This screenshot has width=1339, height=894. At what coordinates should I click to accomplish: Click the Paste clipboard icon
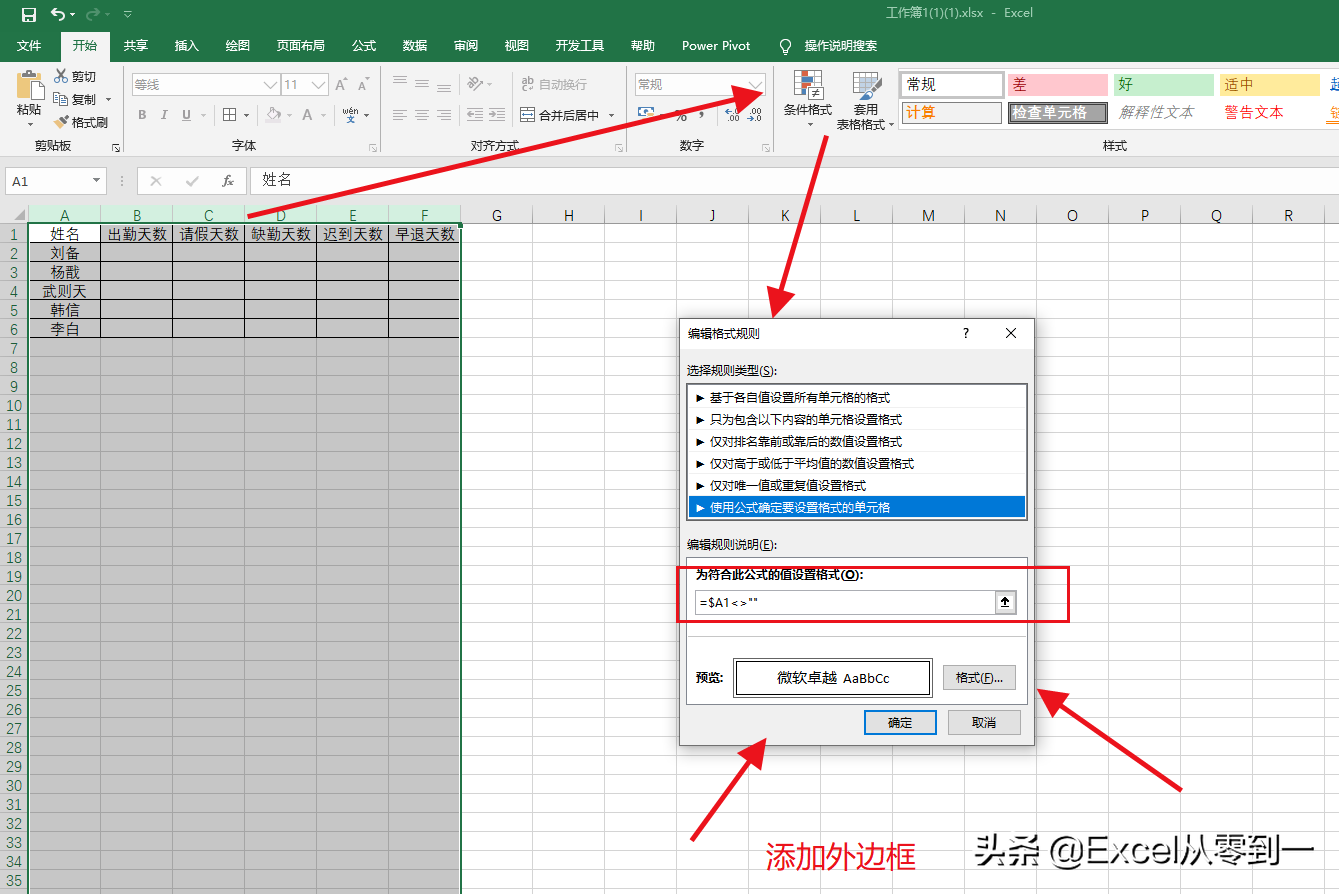coord(30,86)
